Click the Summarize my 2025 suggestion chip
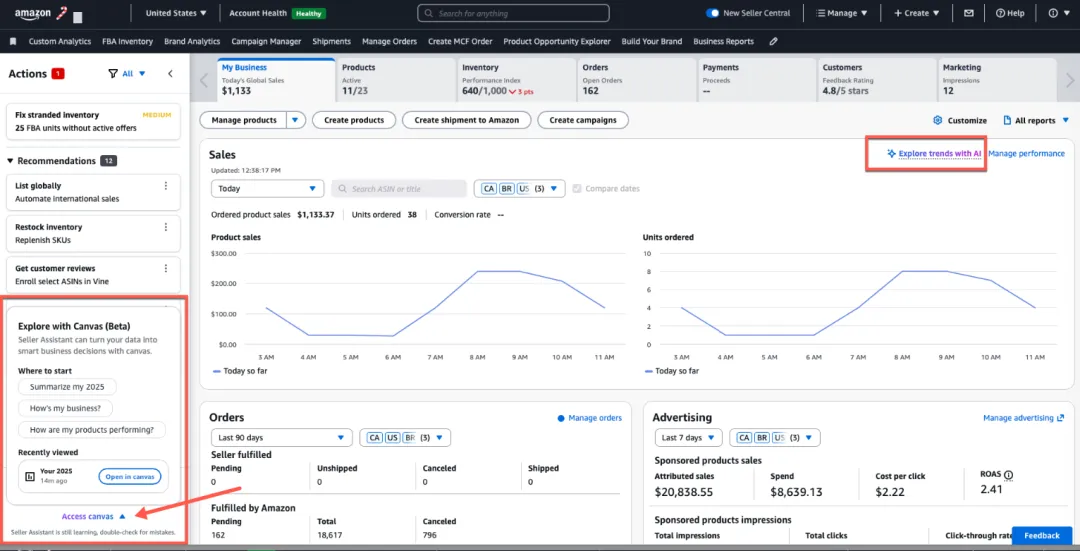This screenshot has height=551, width=1080. (x=67, y=387)
